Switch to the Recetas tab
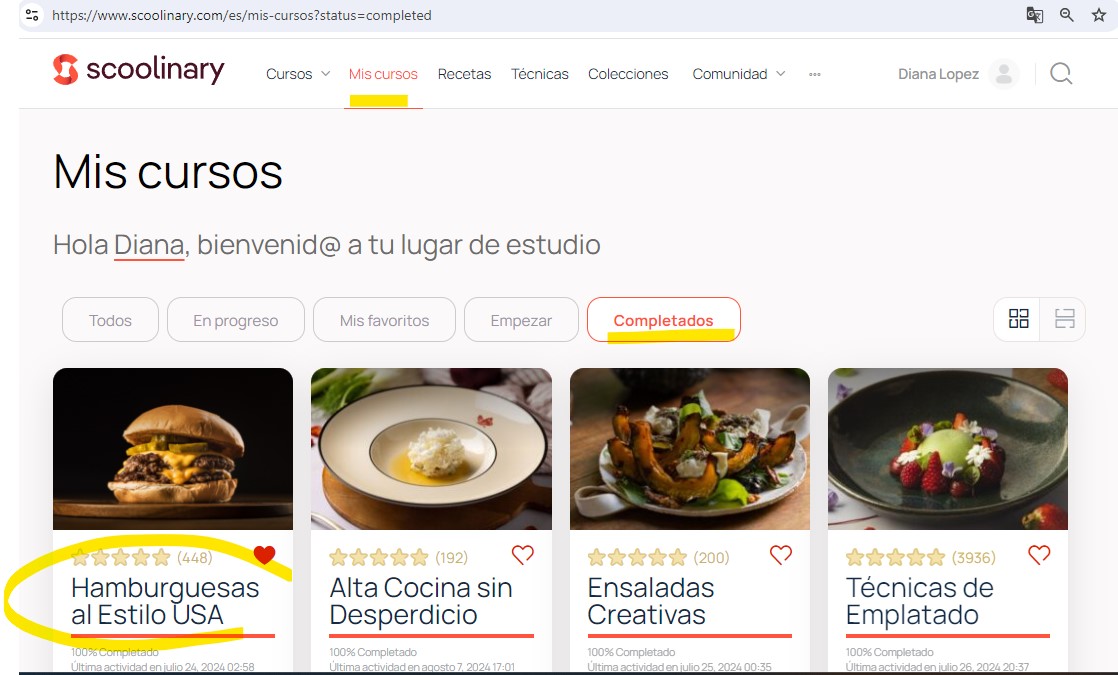Image resolution: width=1118 pixels, height=675 pixels. (464, 73)
